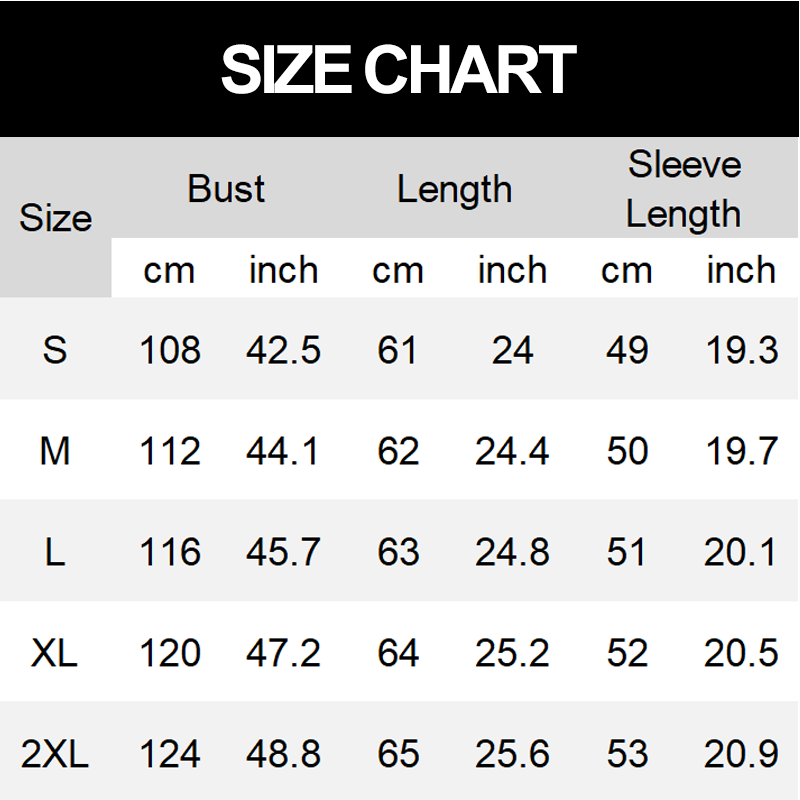Click bust inch value 44.1
The height and width of the screenshot is (800, 800).
283,451
